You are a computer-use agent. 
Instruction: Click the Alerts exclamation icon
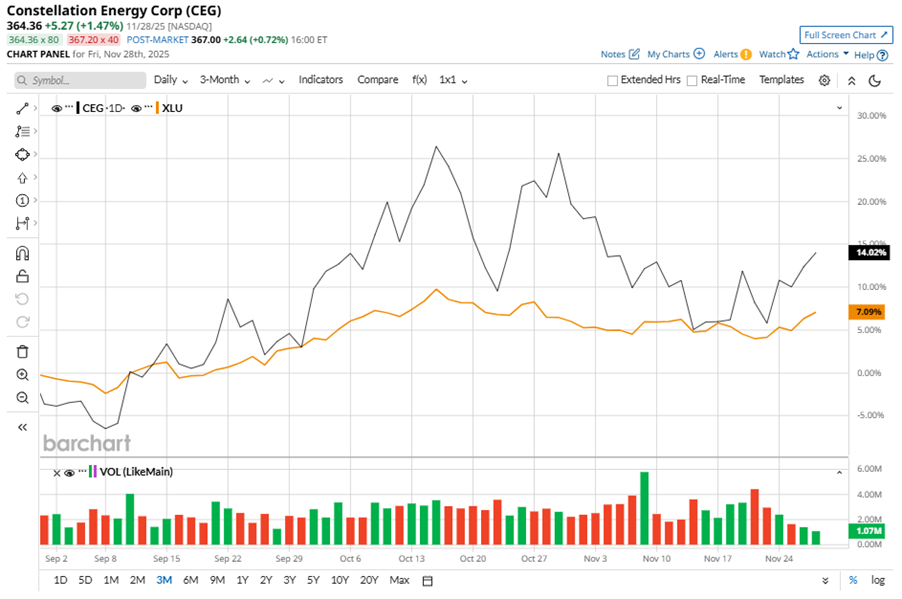(x=746, y=55)
